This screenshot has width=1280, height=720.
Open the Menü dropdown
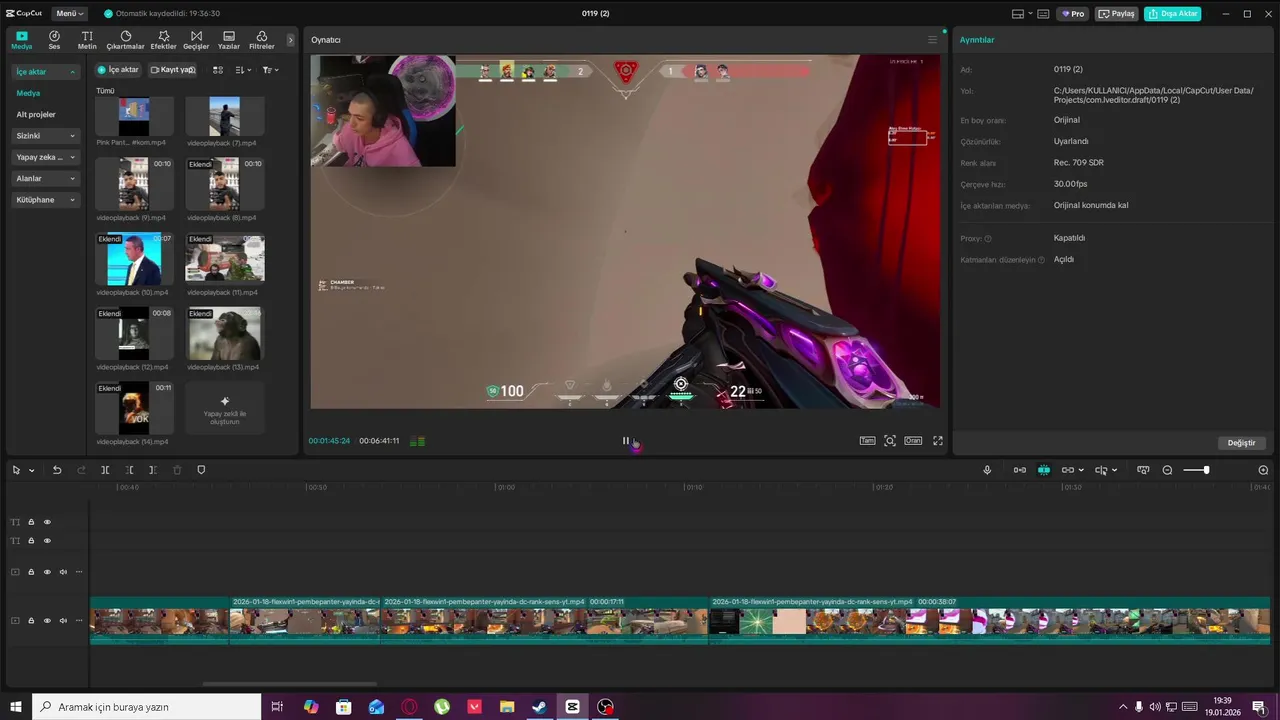pyautogui.click(x=70, y=14)
